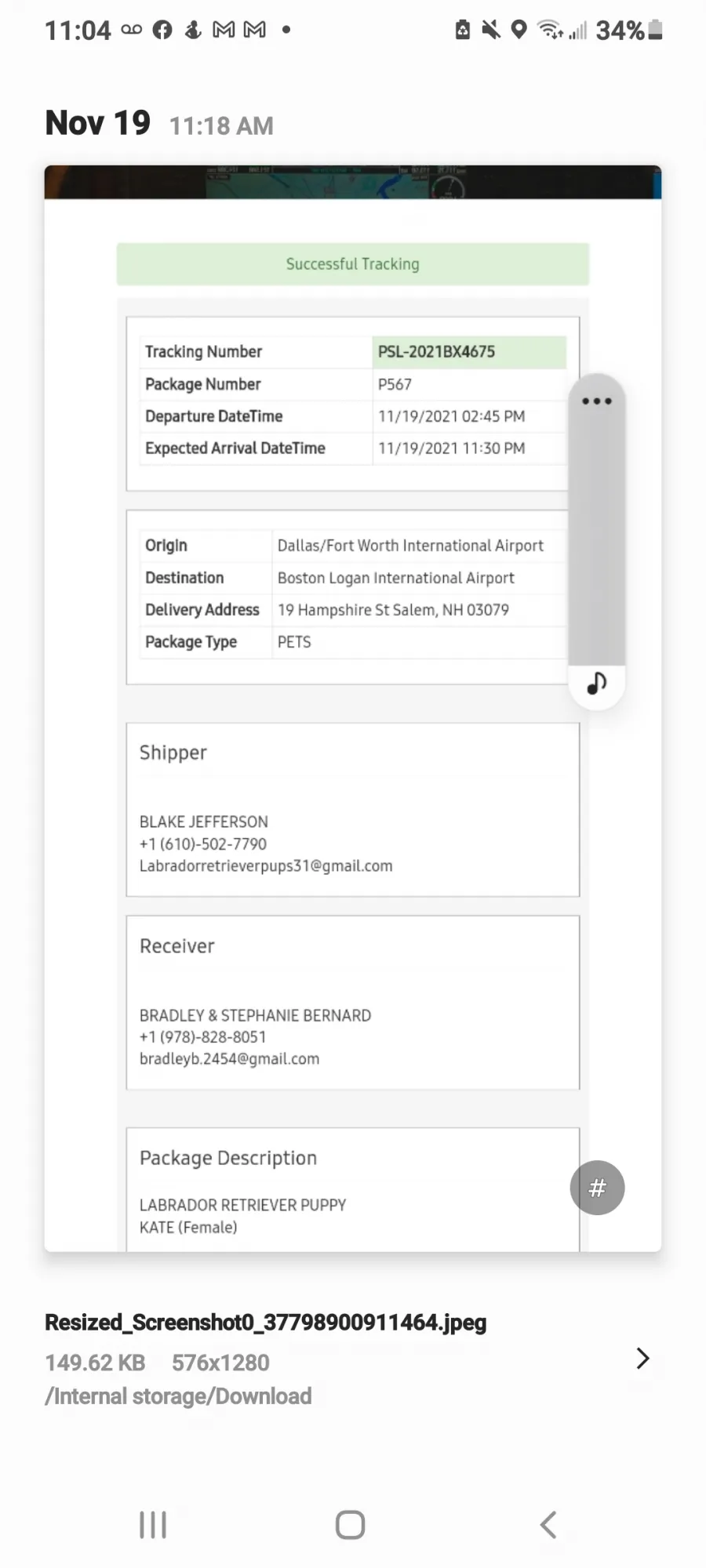Screen dimensions: 706x1568
Task: Open the tracking screenshot image
Action: coord(353,709)
